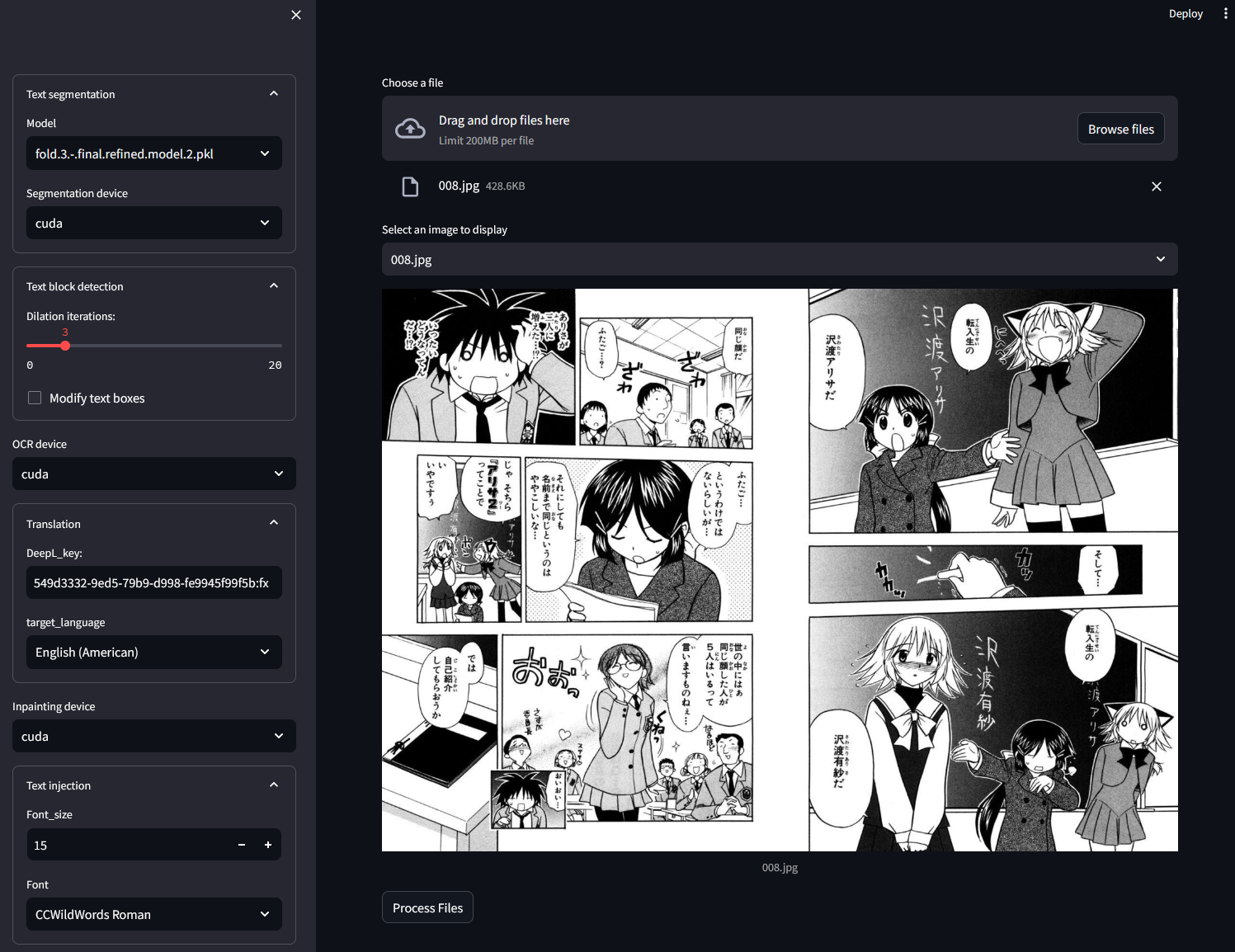Click the Limit 200MB per file text

click(486, 140)
